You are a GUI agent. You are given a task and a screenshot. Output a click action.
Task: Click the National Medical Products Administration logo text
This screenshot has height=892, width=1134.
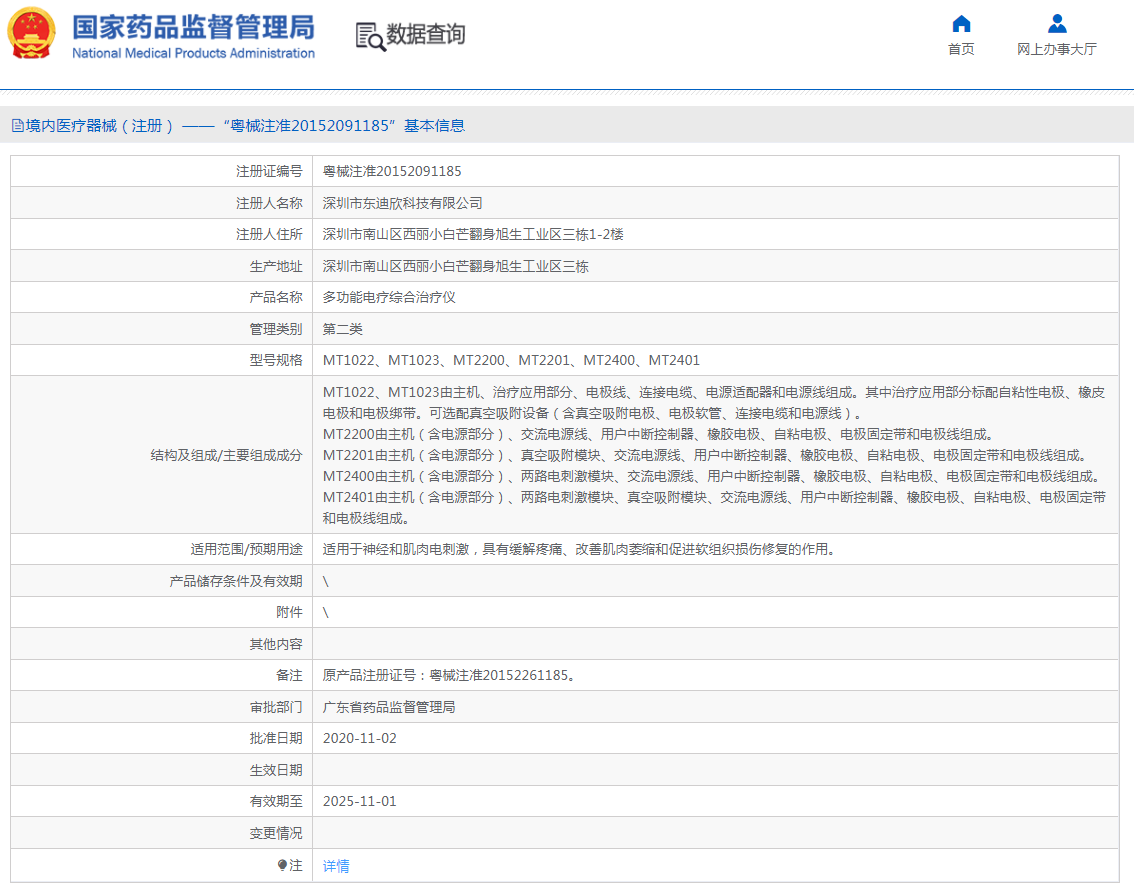tap(194, 54)
